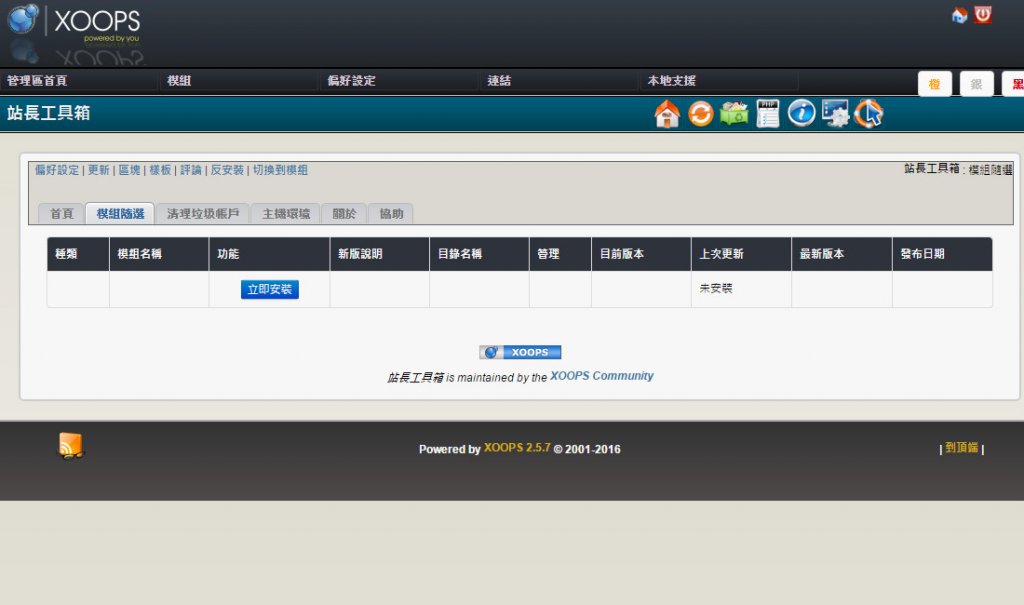Click the house icon in the module toolbar
The width and height of the screenshot is (1024, 605).
tap(667, 114)
